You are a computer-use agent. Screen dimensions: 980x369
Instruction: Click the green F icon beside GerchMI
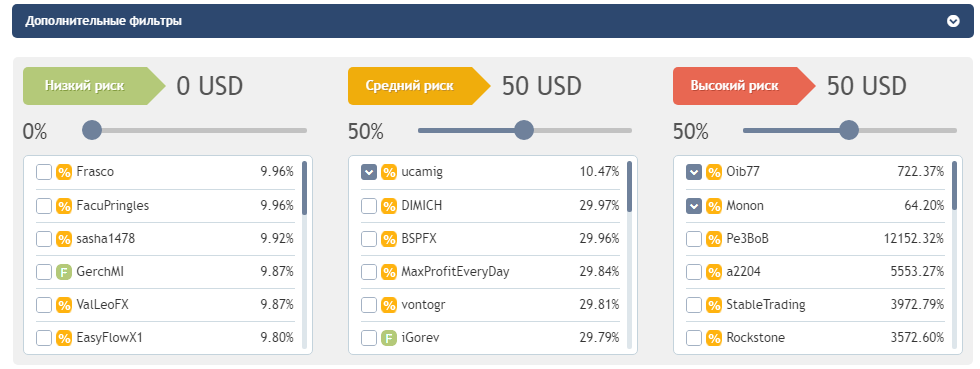tap(64, 272)
